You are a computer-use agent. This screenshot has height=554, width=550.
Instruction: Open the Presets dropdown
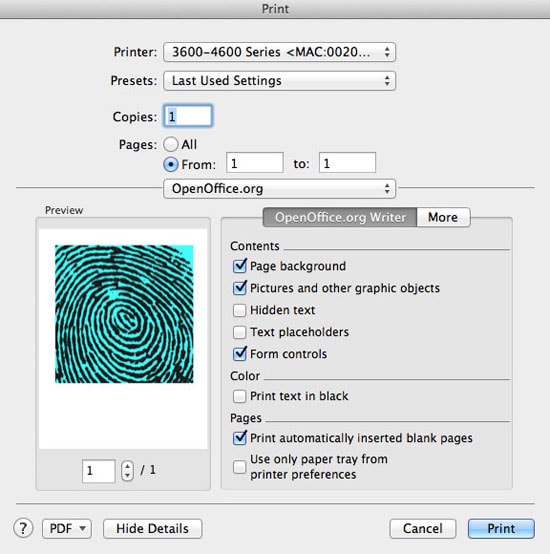point(279,81)
